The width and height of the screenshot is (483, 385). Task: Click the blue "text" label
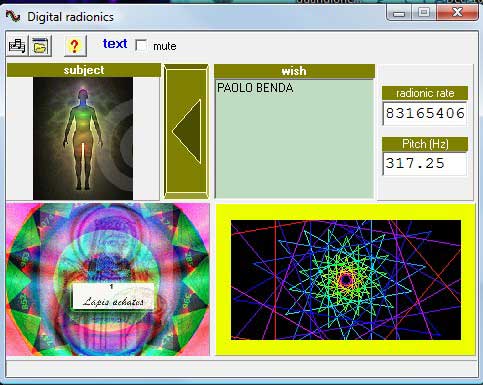click(x=115, y=44)
